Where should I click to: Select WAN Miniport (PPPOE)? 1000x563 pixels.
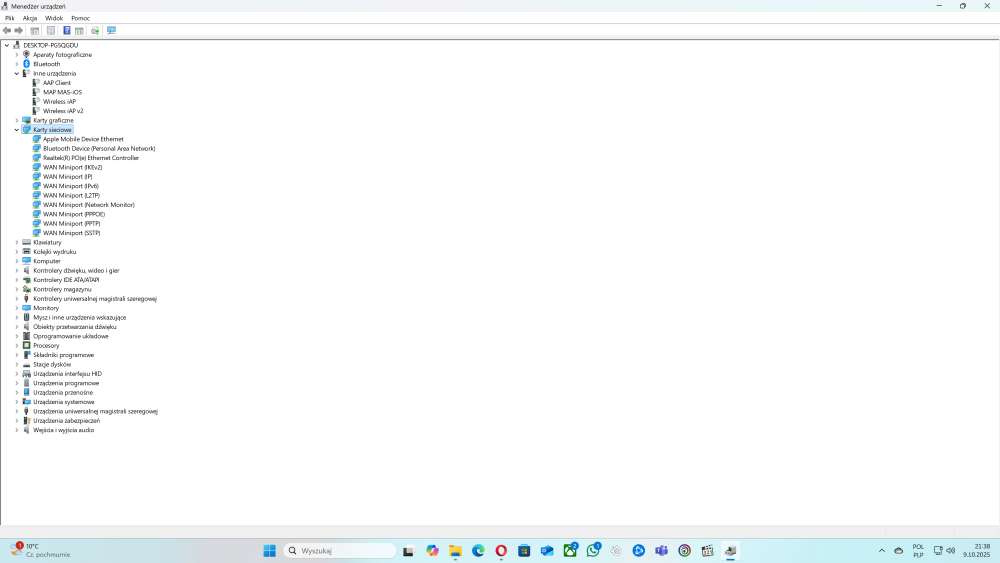pos(74,214)
